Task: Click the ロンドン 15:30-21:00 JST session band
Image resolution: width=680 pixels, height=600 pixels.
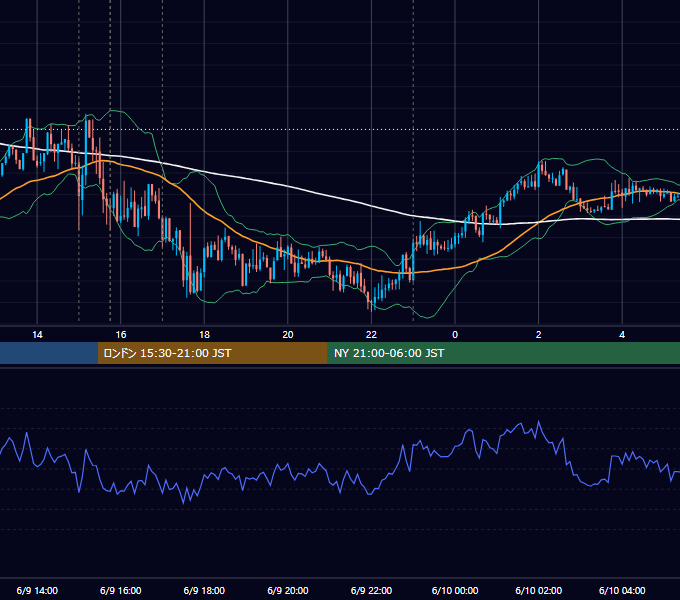Action: [x=212, y=353]
